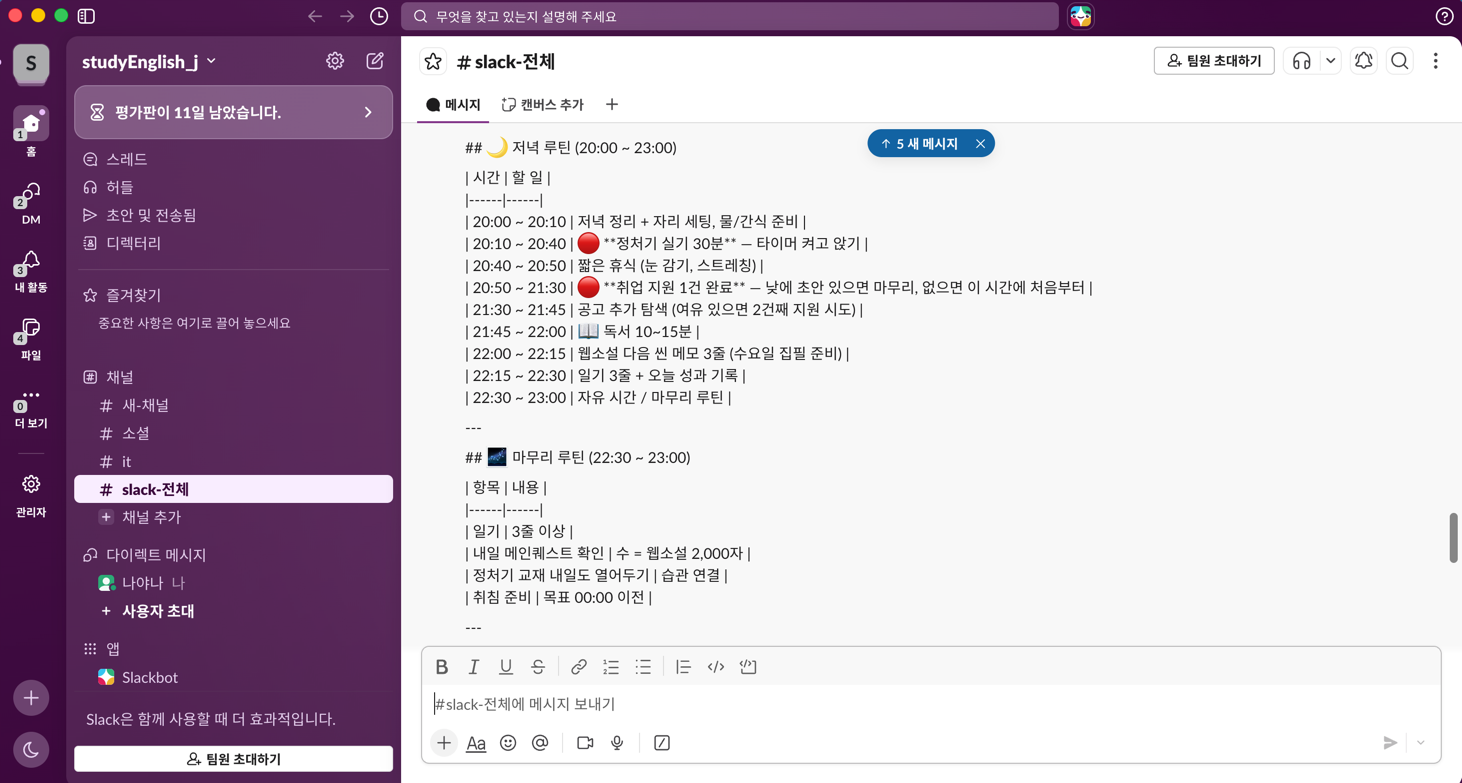The height and width of the screenshot is (783, 1462).
Task: Open 관리자 settings in left rail
Action: pos(31,495)
